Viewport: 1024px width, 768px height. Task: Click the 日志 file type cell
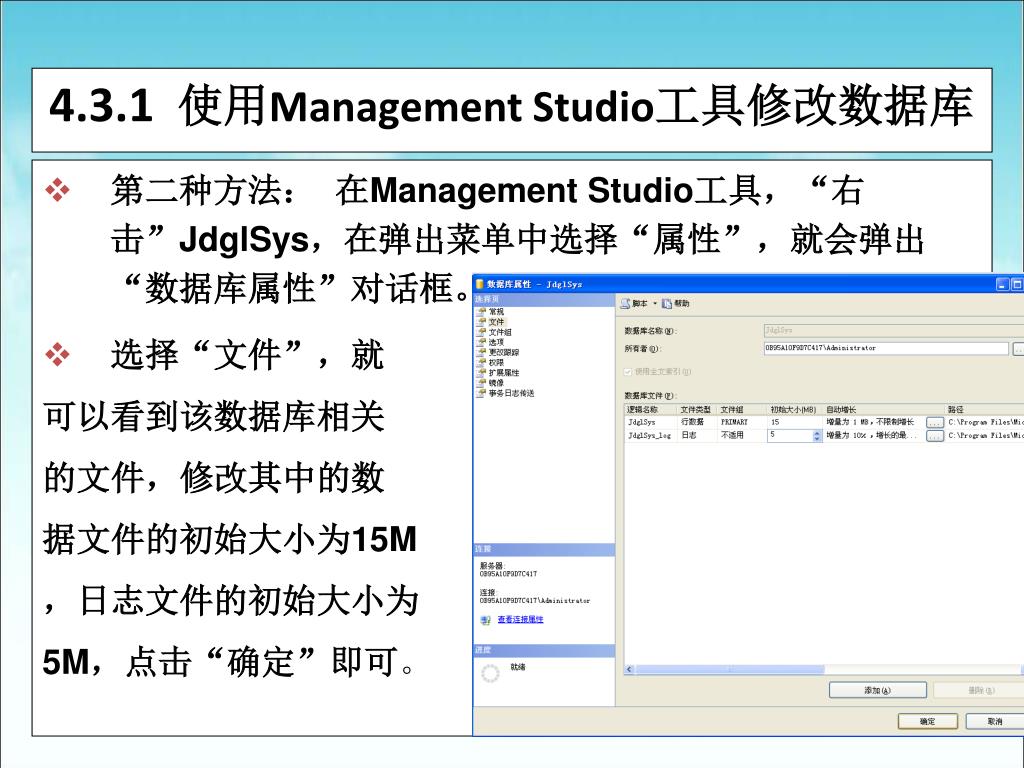point(697,435)
